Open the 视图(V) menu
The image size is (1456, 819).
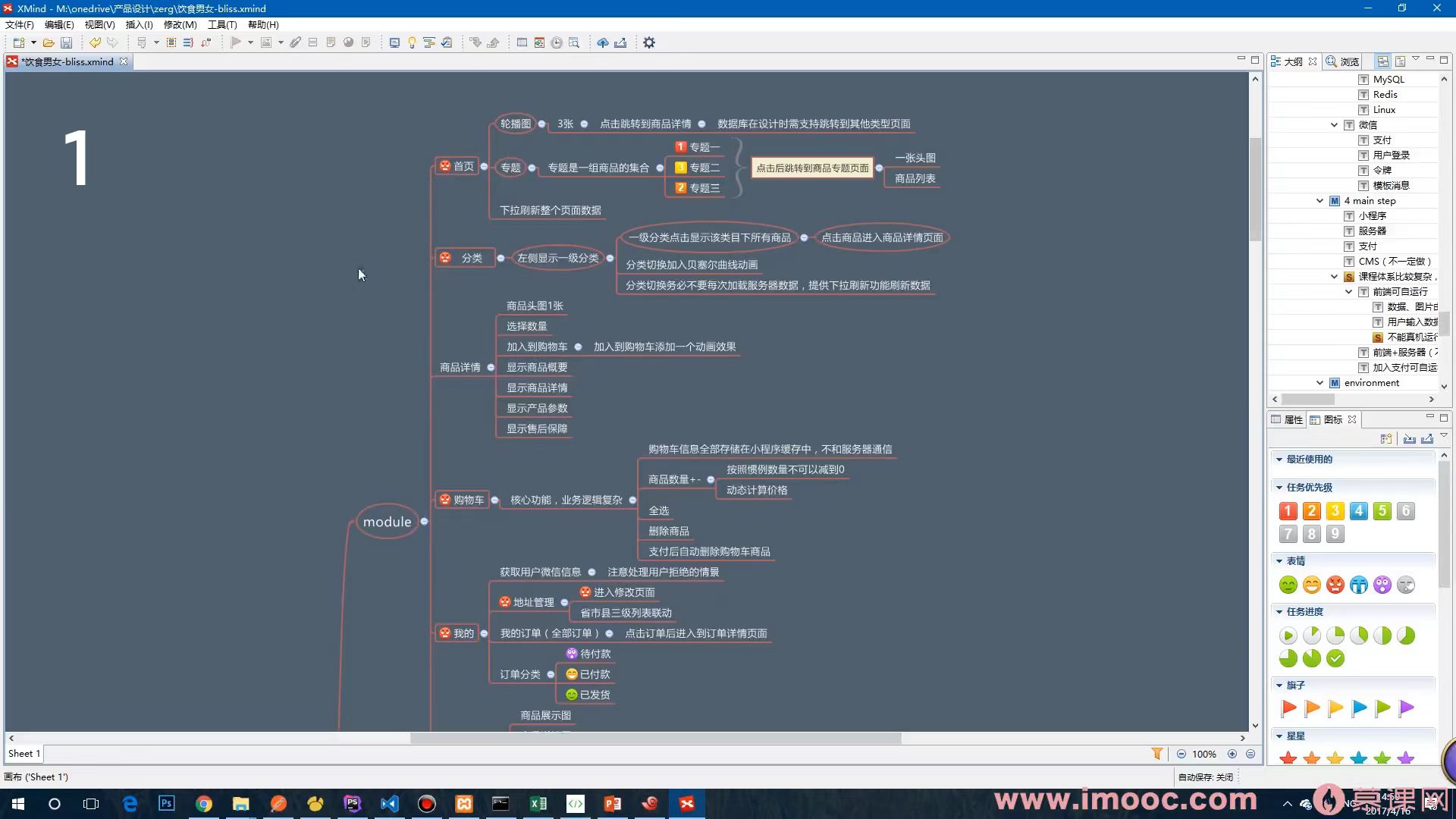click(x=99, y=25)
